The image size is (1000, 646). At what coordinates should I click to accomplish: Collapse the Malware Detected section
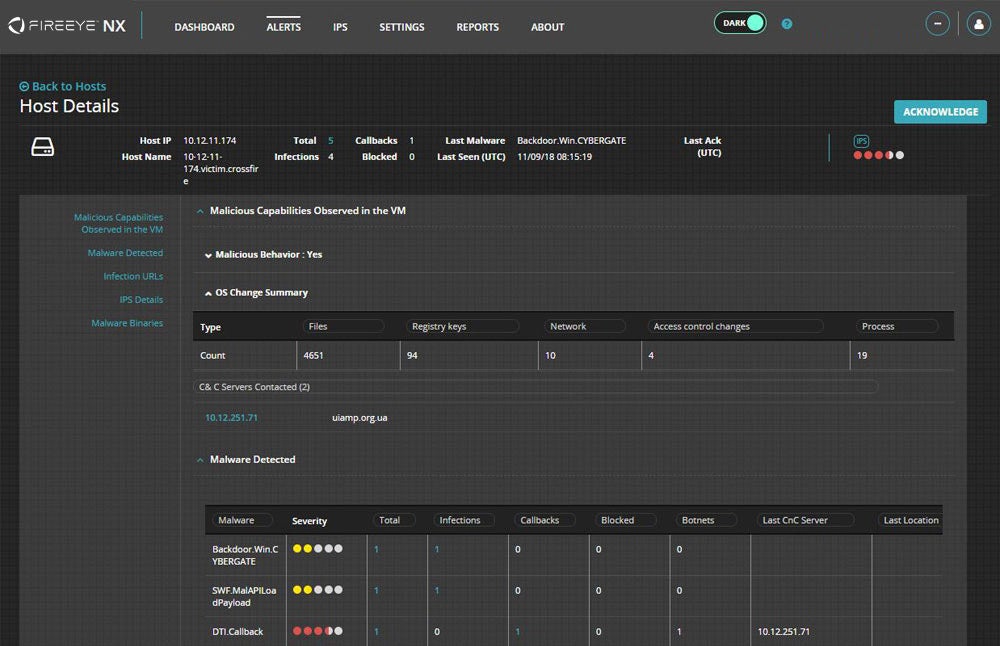click(200, 459)
